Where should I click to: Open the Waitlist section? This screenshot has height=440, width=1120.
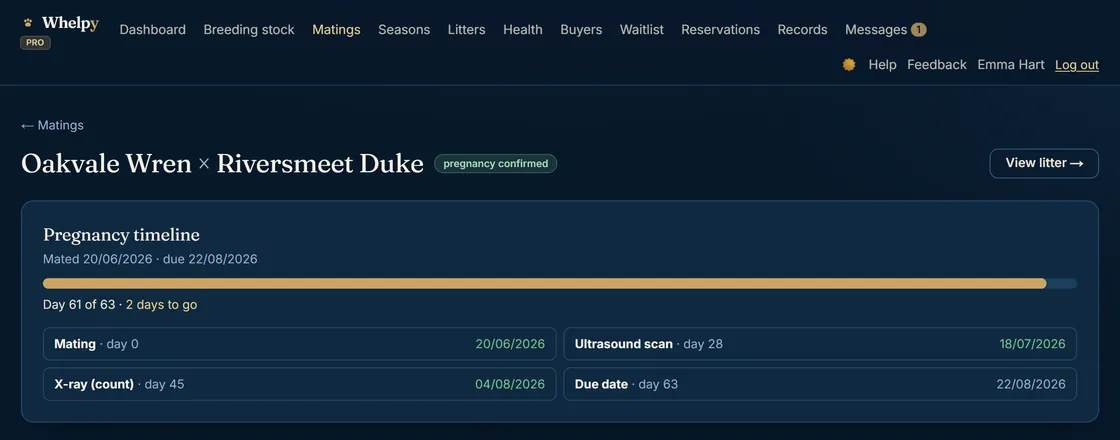[641, 30]
